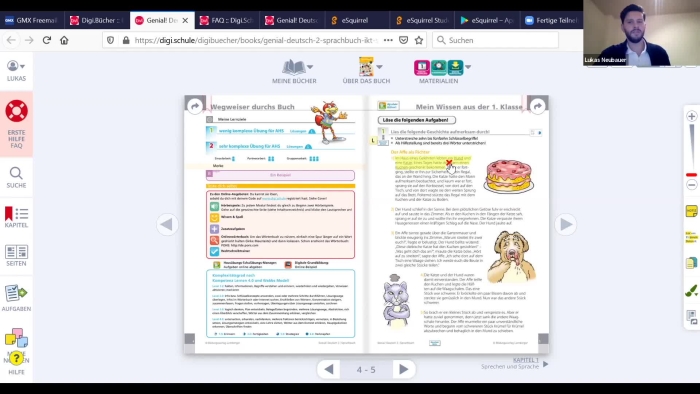Click the browser forward button

(29, 40)
